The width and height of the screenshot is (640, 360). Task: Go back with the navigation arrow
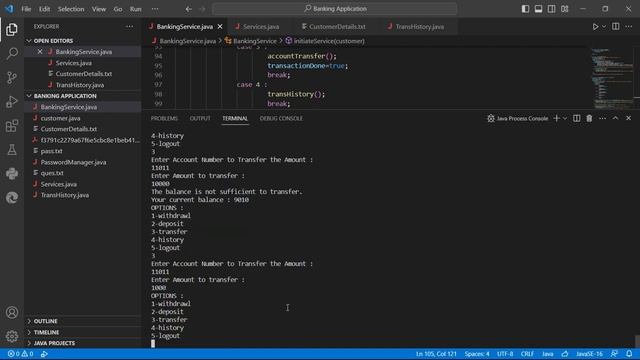[x=188, y=9]
